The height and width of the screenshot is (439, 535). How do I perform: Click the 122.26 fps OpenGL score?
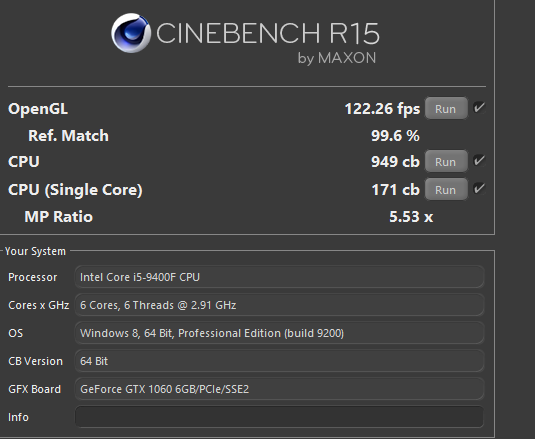[382, 109]
